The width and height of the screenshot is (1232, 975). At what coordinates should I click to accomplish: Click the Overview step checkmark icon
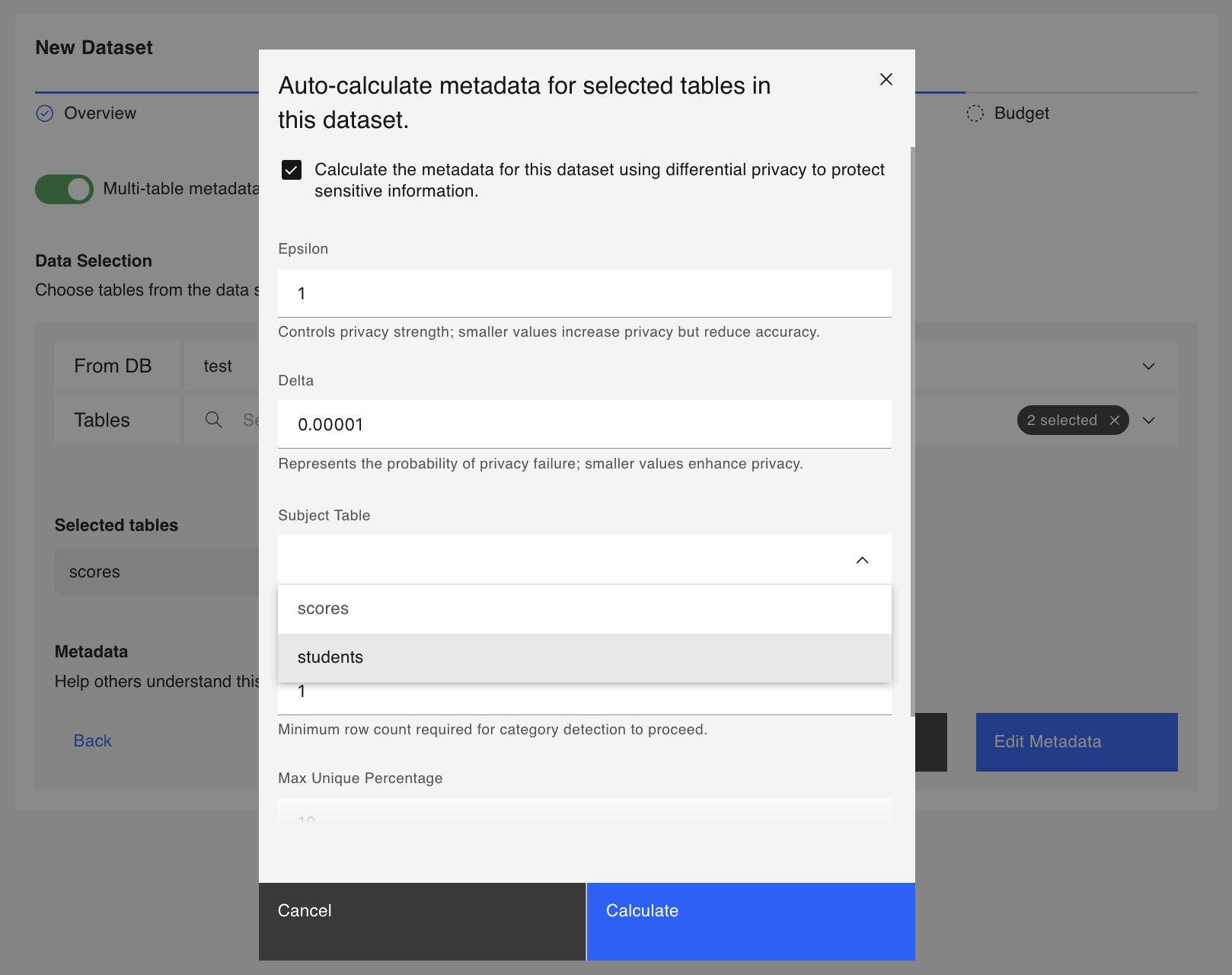pos(45,113)
